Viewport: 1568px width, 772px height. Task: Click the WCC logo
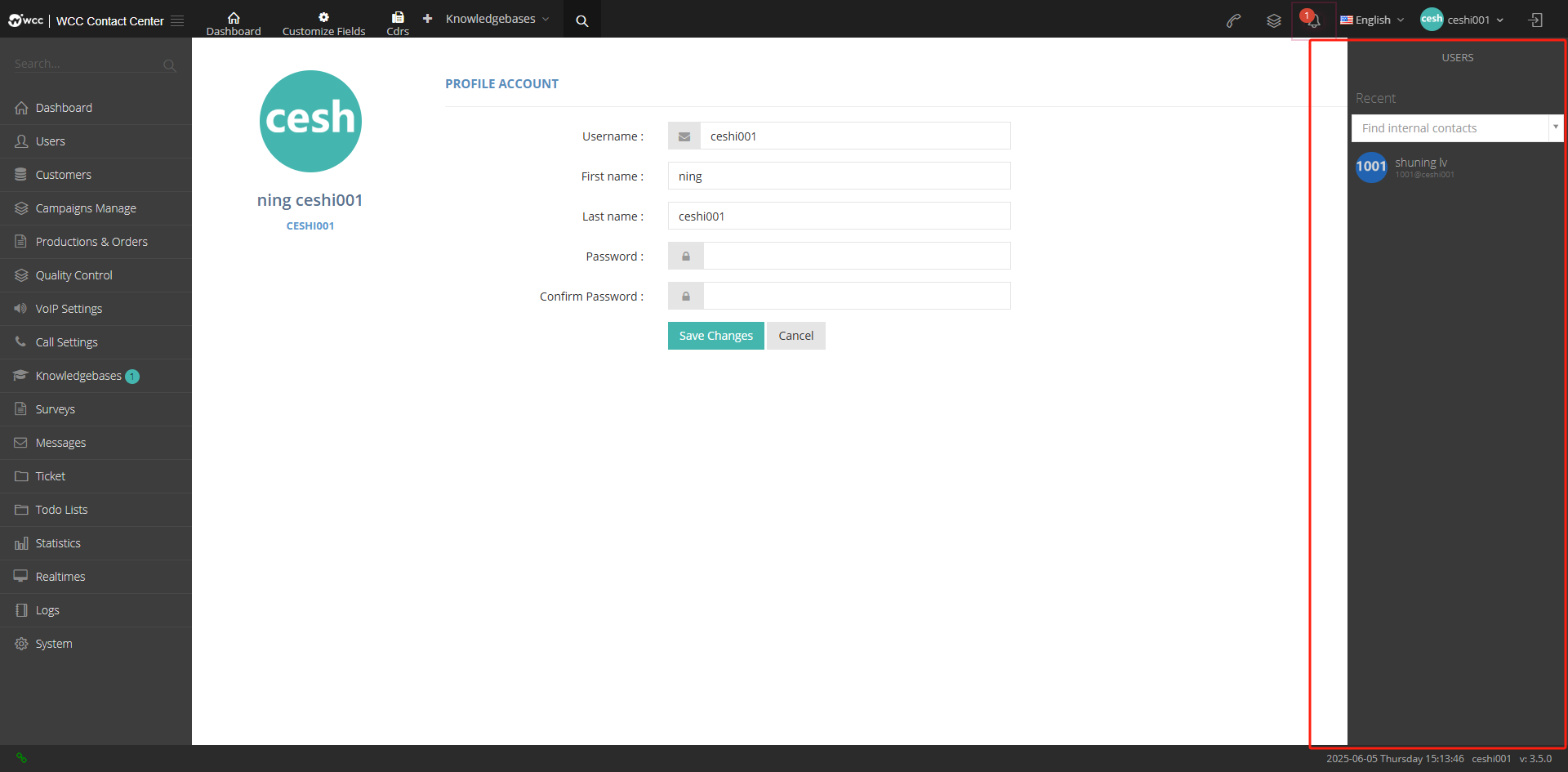tap(25, 20)
